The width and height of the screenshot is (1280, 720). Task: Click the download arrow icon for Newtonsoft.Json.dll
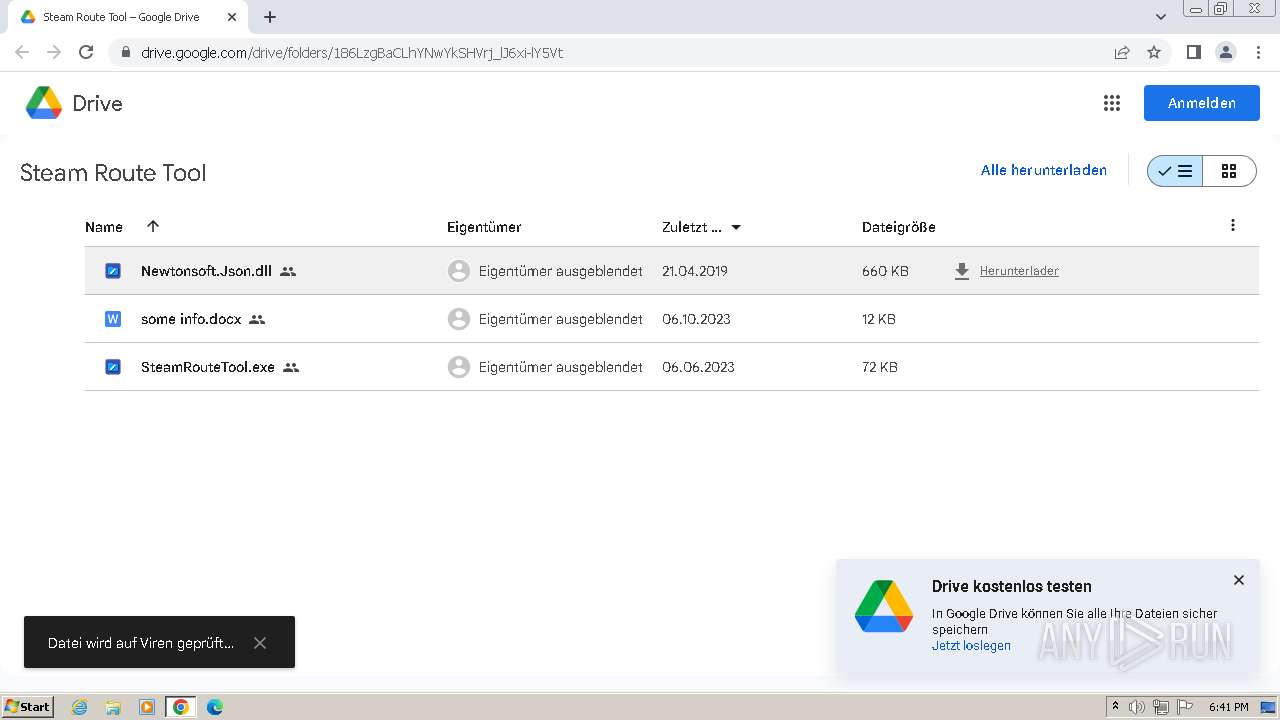click(962, 271)
